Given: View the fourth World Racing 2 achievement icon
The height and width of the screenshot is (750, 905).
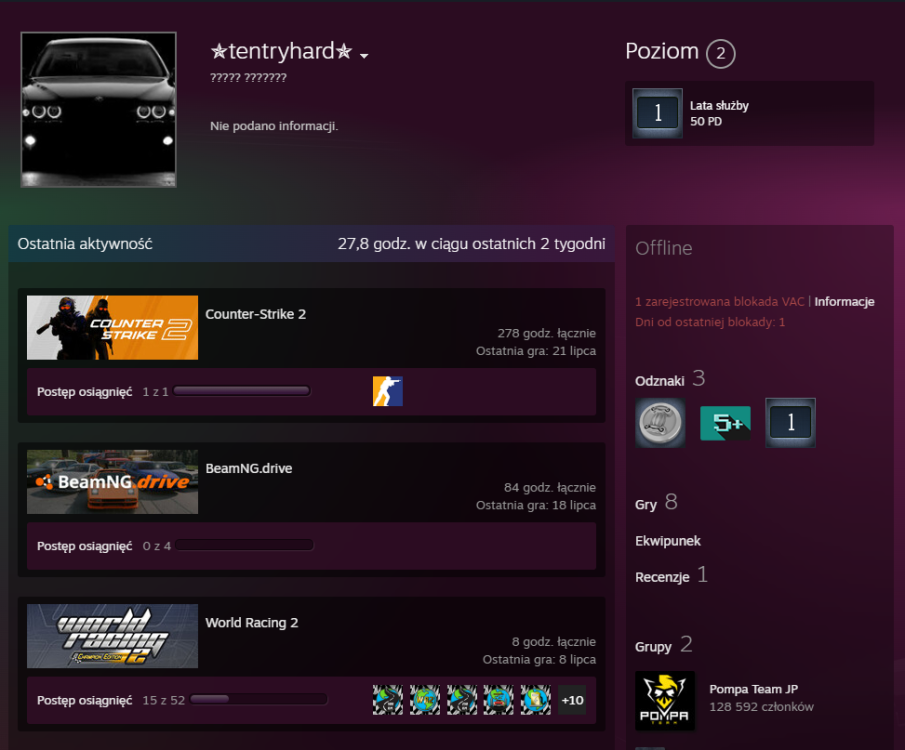Looking at the screenshot, I should pyautogui.click(x=499, y=700).
